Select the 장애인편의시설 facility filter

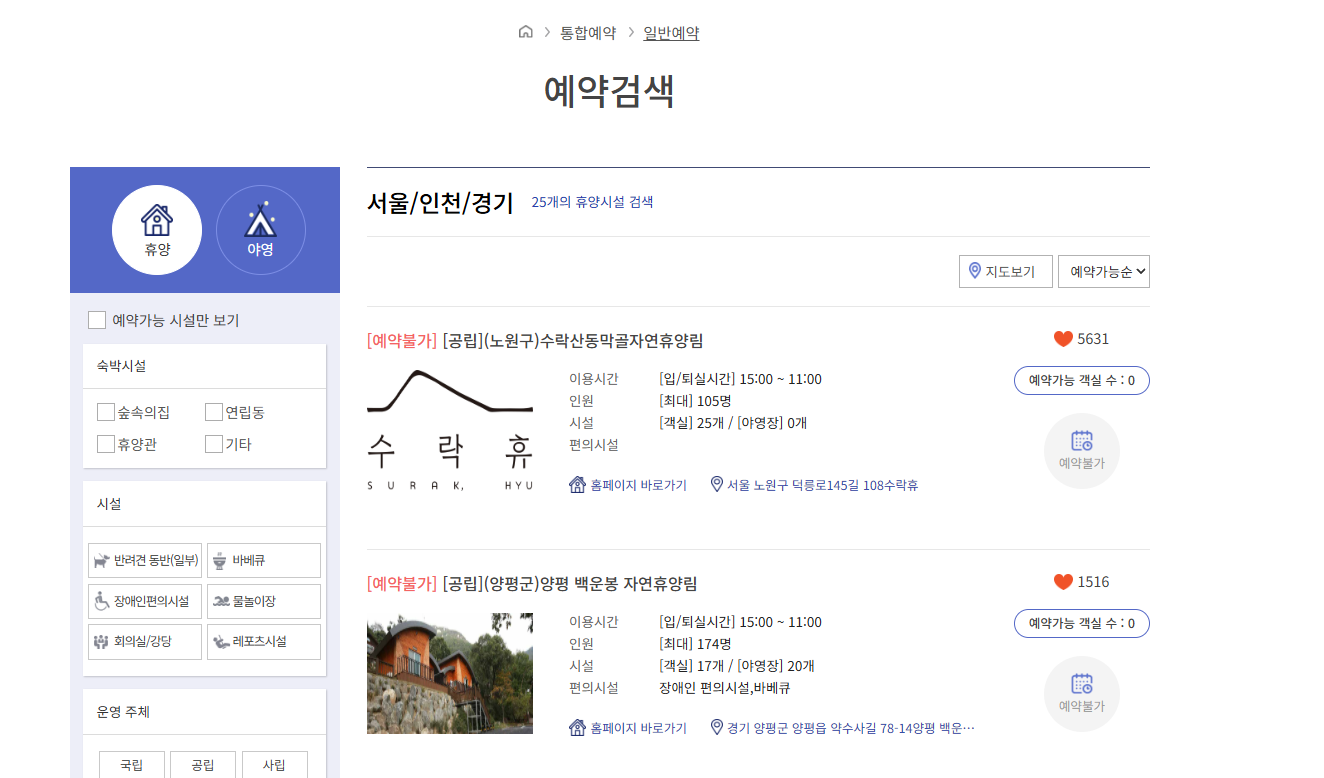(145, 602)
